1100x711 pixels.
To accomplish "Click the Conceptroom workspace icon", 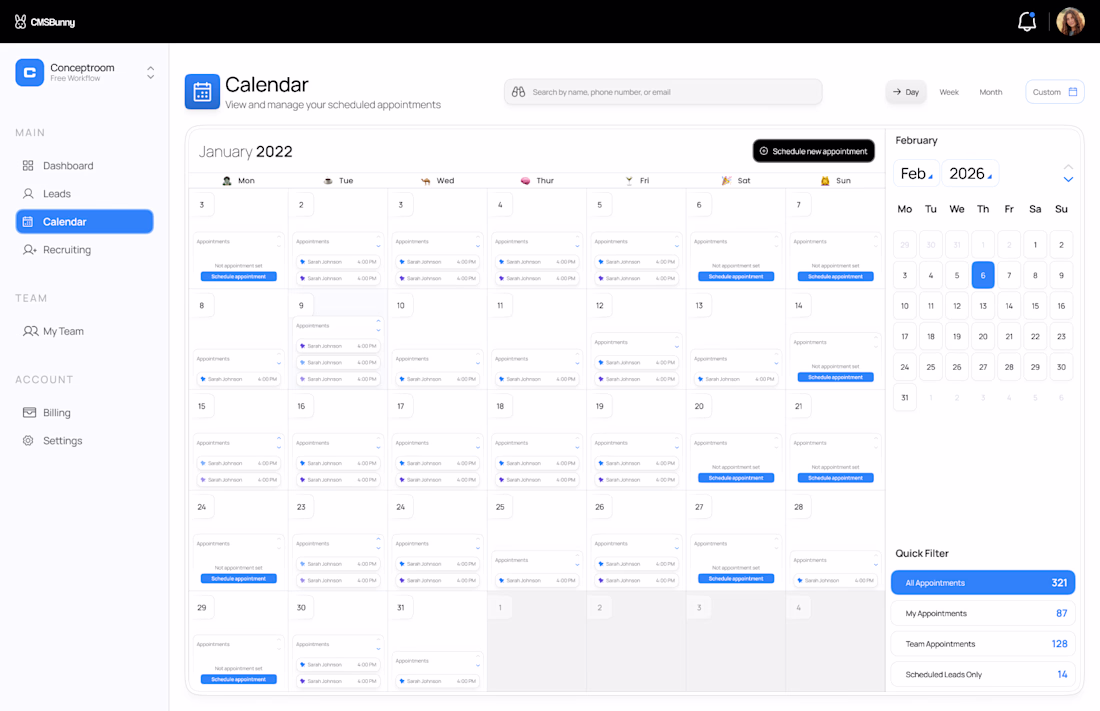I will point(29,72).
